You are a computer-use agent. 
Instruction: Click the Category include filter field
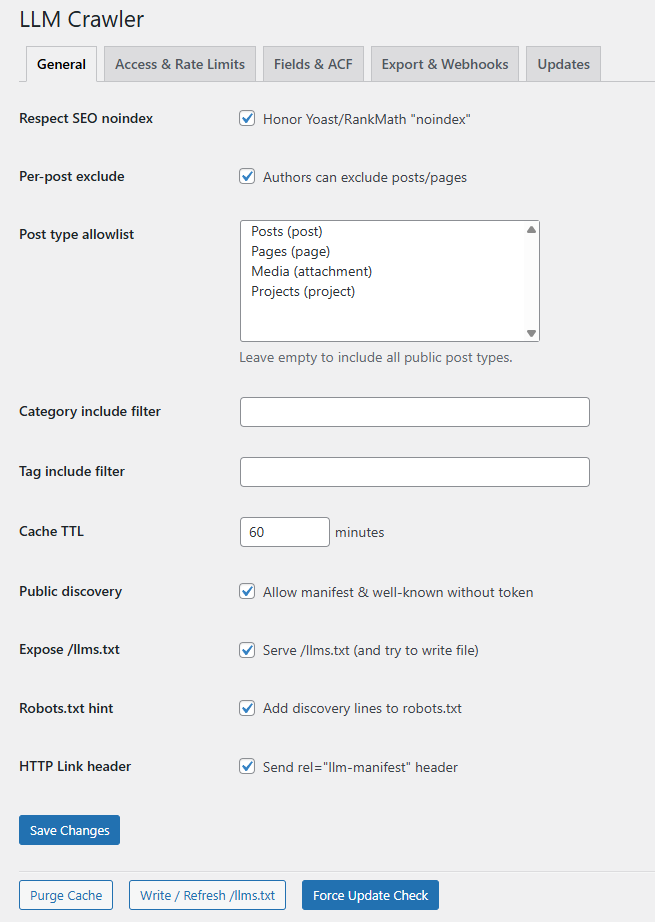(414, 411)
